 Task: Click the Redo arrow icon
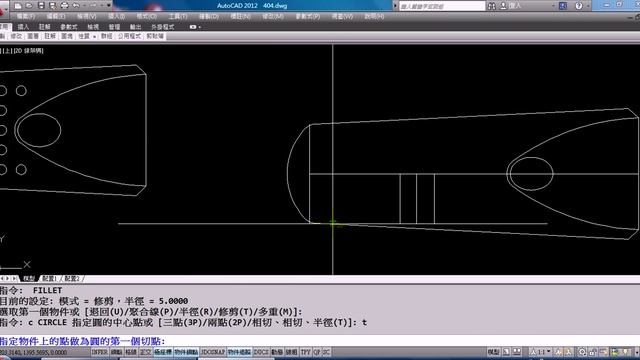pyautogui.click(x=93, y=6)
